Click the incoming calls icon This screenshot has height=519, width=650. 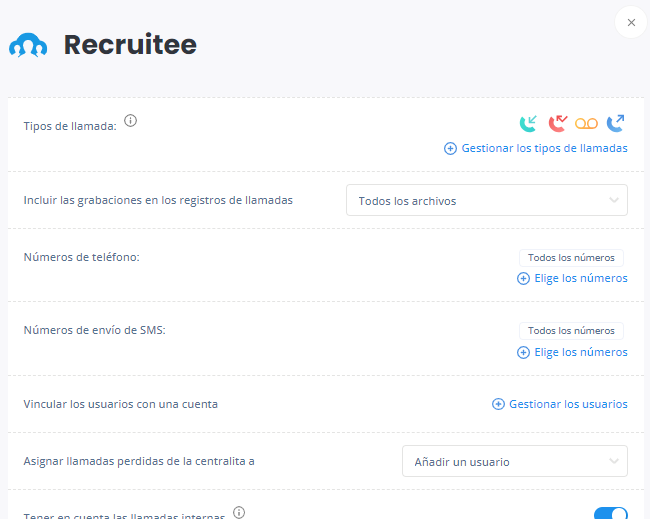(x=529, y=123)
